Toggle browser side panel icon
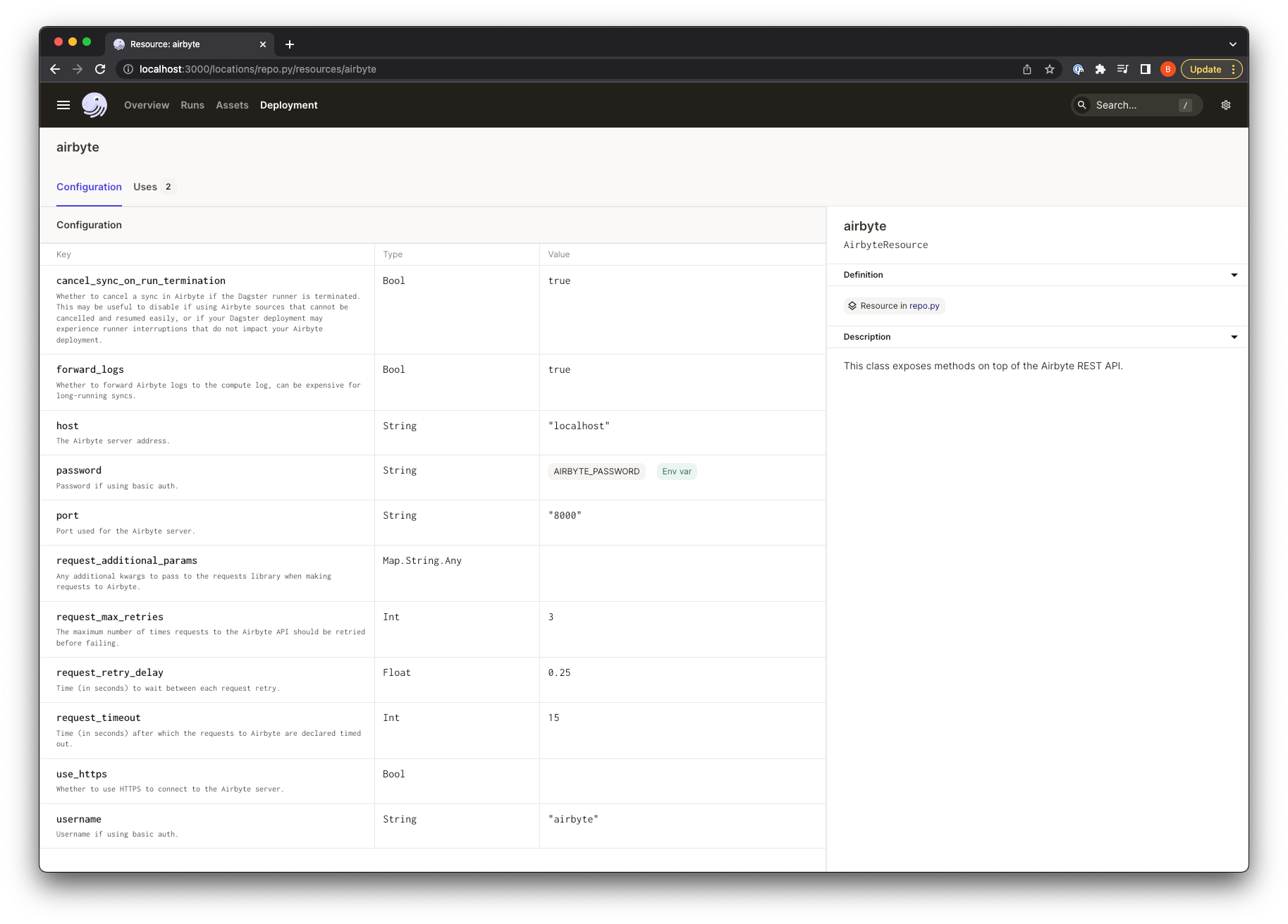The height and width of the screenshot is (924, 1288). point(1146,69)
